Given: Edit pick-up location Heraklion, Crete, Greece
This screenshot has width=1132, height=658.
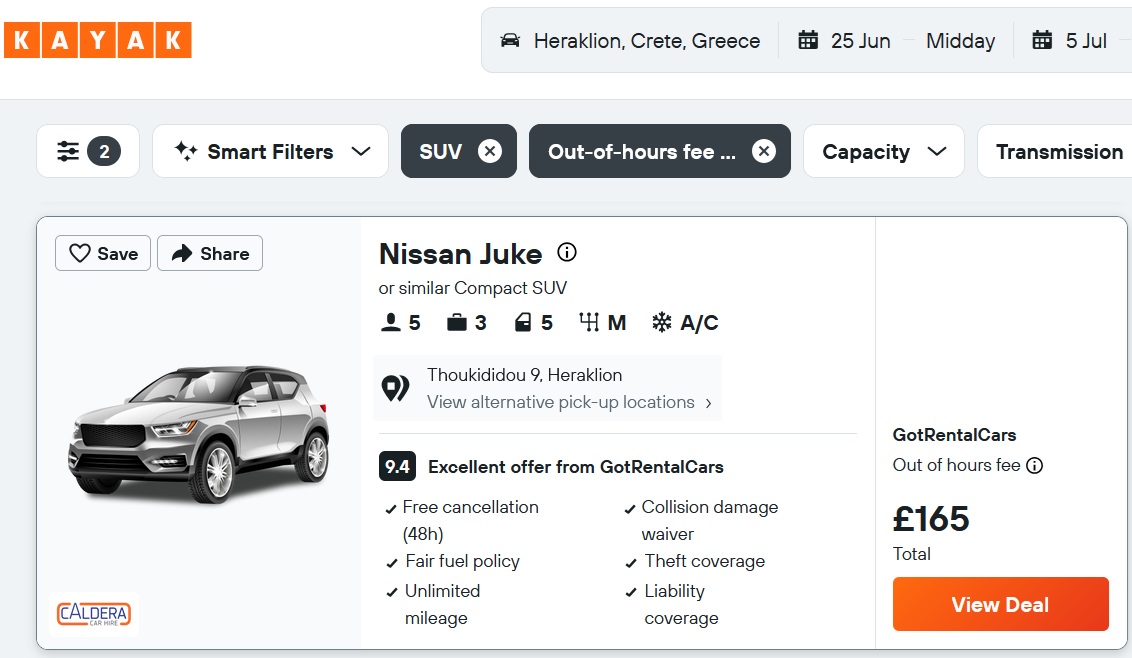Looking at the screenshot, I should [647, 40].
